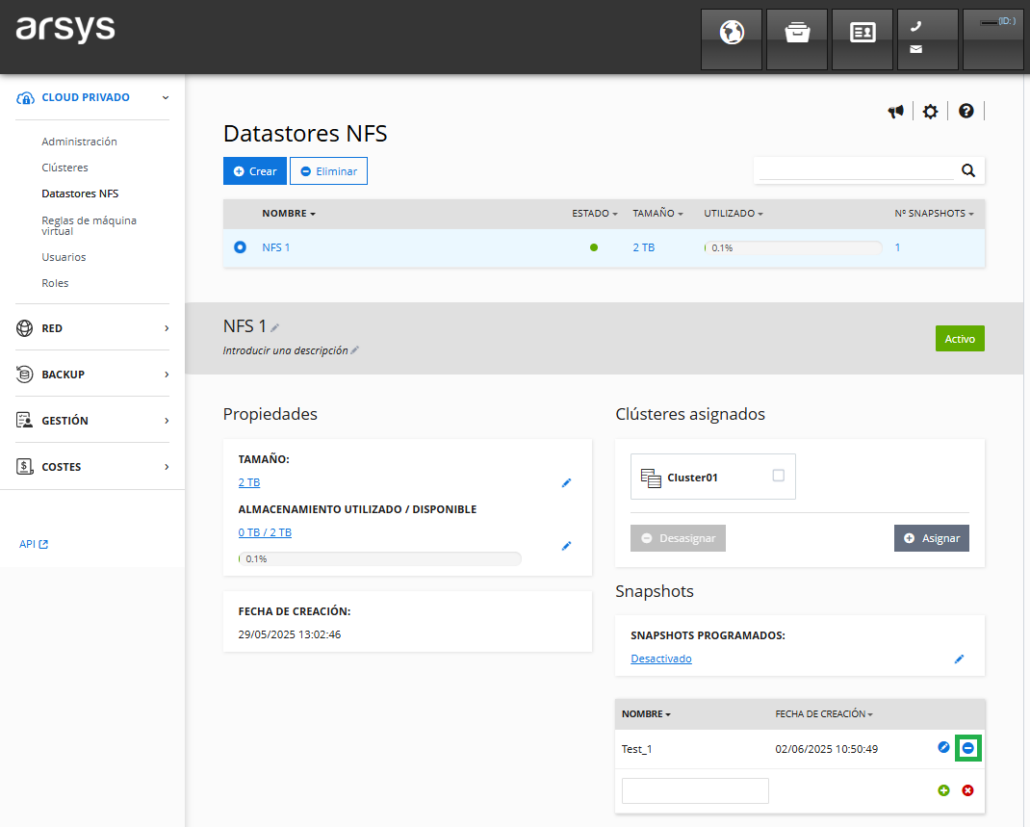
Task: Open the contact card icon in top bar
Action: tap(862, 39)
